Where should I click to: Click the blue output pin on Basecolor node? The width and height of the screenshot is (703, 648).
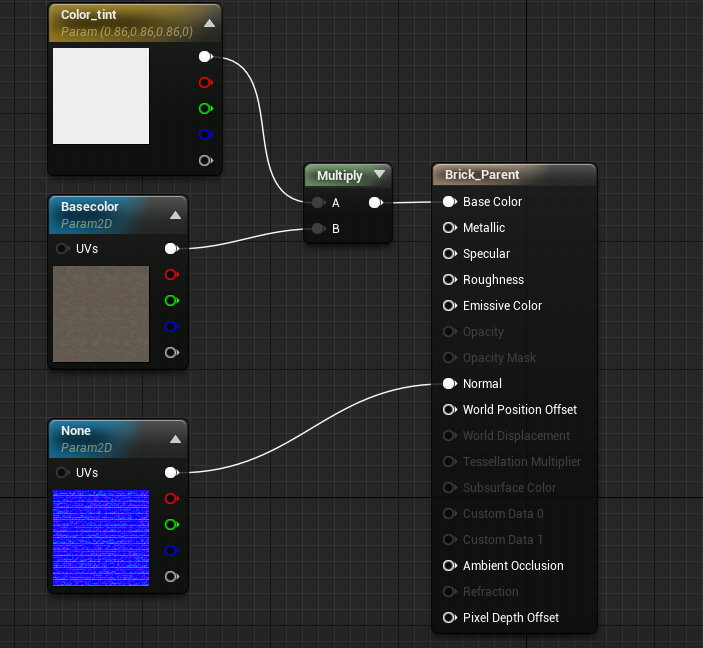coord(171,326)
